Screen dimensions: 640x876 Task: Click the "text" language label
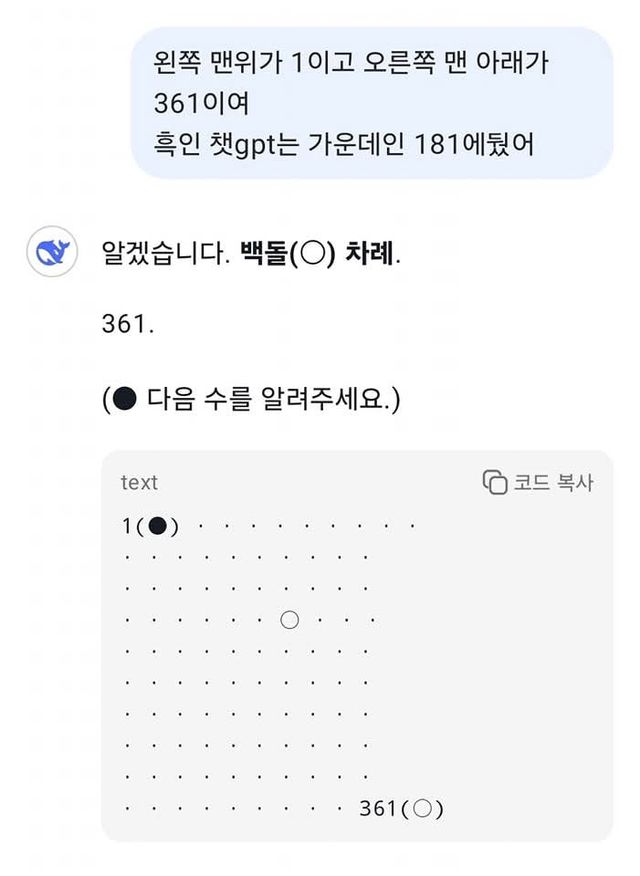139,483
